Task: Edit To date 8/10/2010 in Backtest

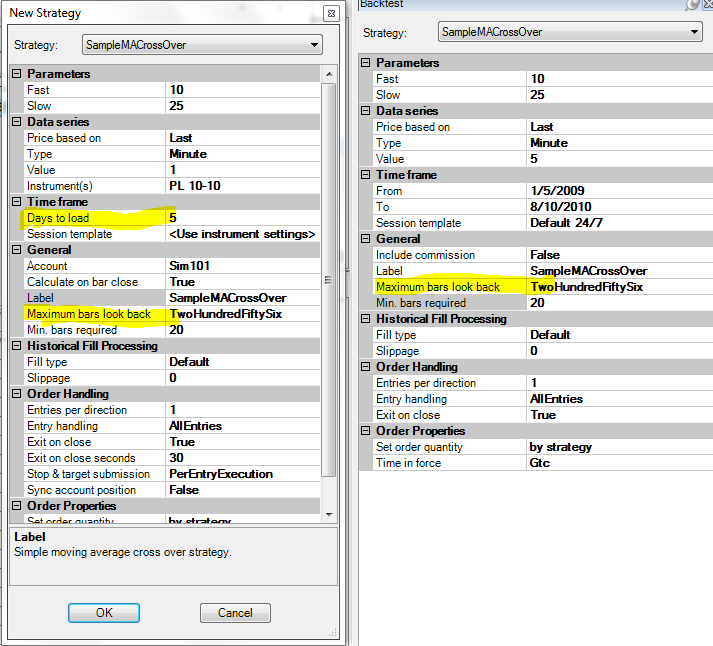Action: coord(620,207)
